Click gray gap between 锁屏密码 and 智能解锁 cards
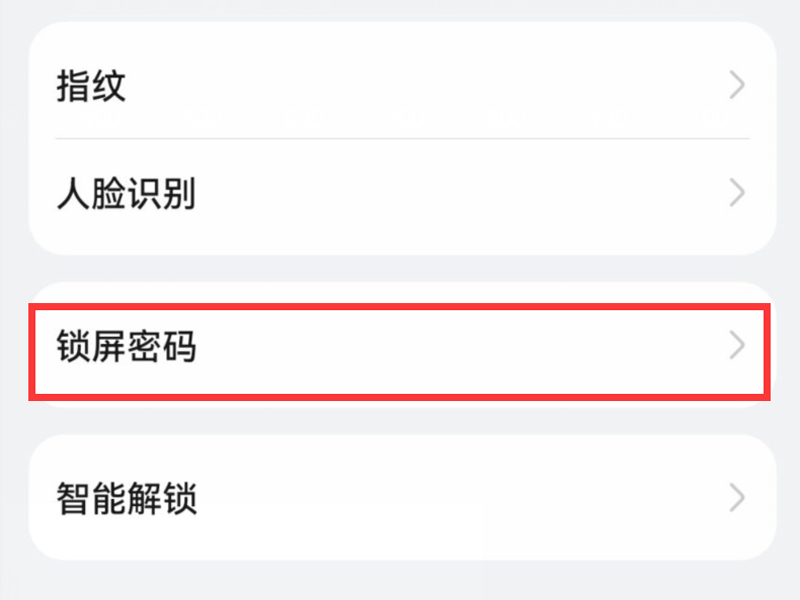The width and height of the screenshot is (800, 600). pos(400,419)
